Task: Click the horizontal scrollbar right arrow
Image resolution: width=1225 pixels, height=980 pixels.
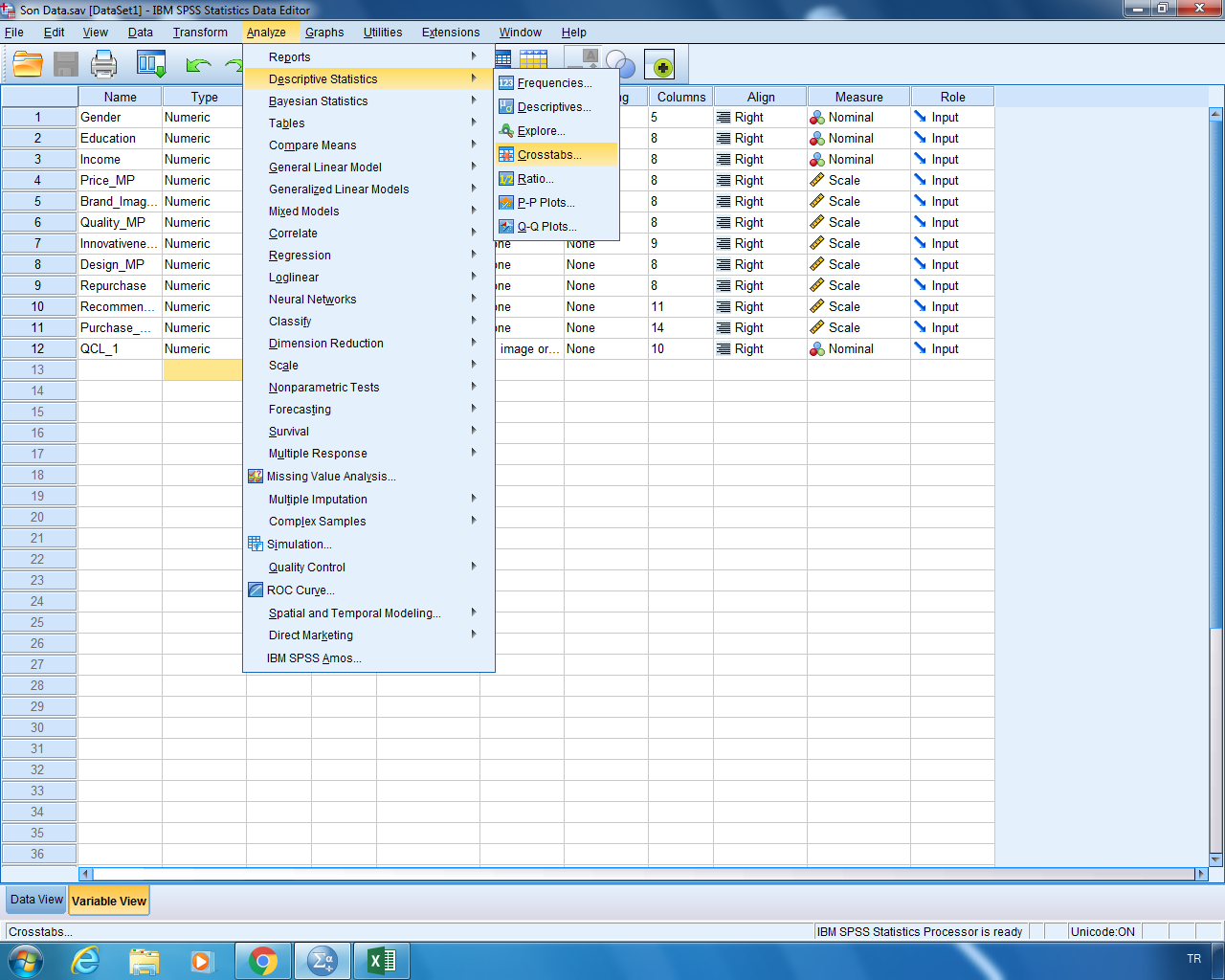Action: tap(1199, 874)
